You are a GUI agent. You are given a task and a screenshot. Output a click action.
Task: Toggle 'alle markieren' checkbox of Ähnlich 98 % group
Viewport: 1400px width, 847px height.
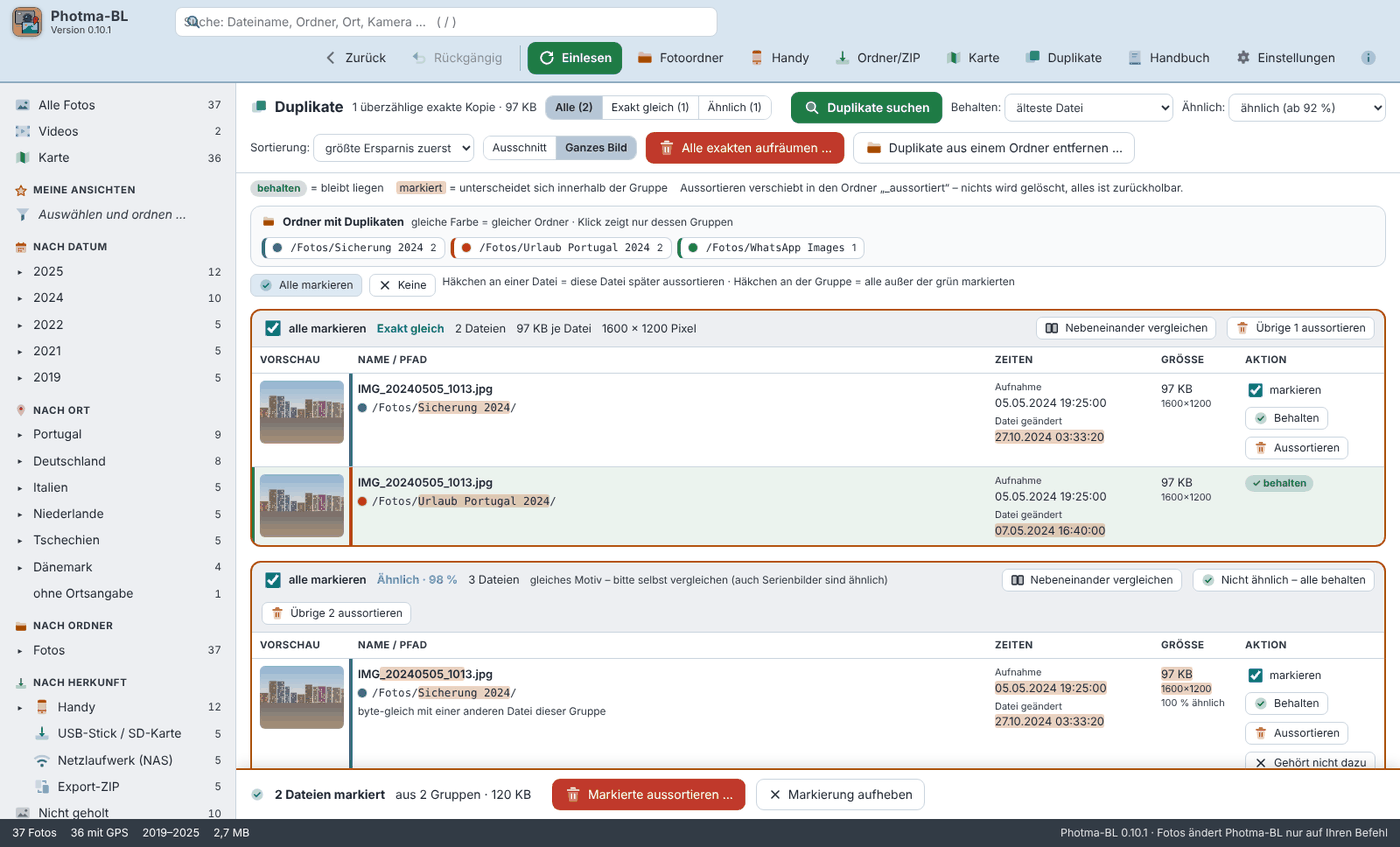[273, 580]
